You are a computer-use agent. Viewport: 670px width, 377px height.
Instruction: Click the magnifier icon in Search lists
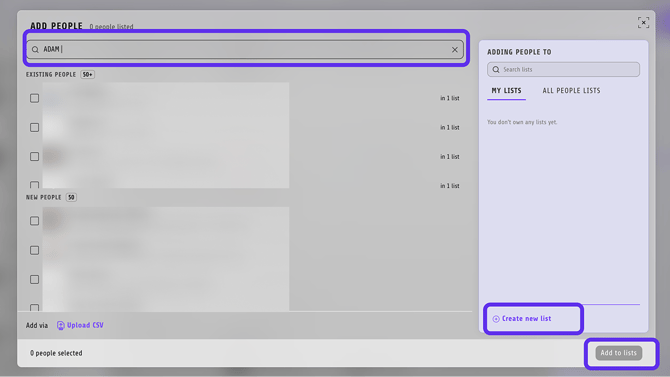[496, 69]
